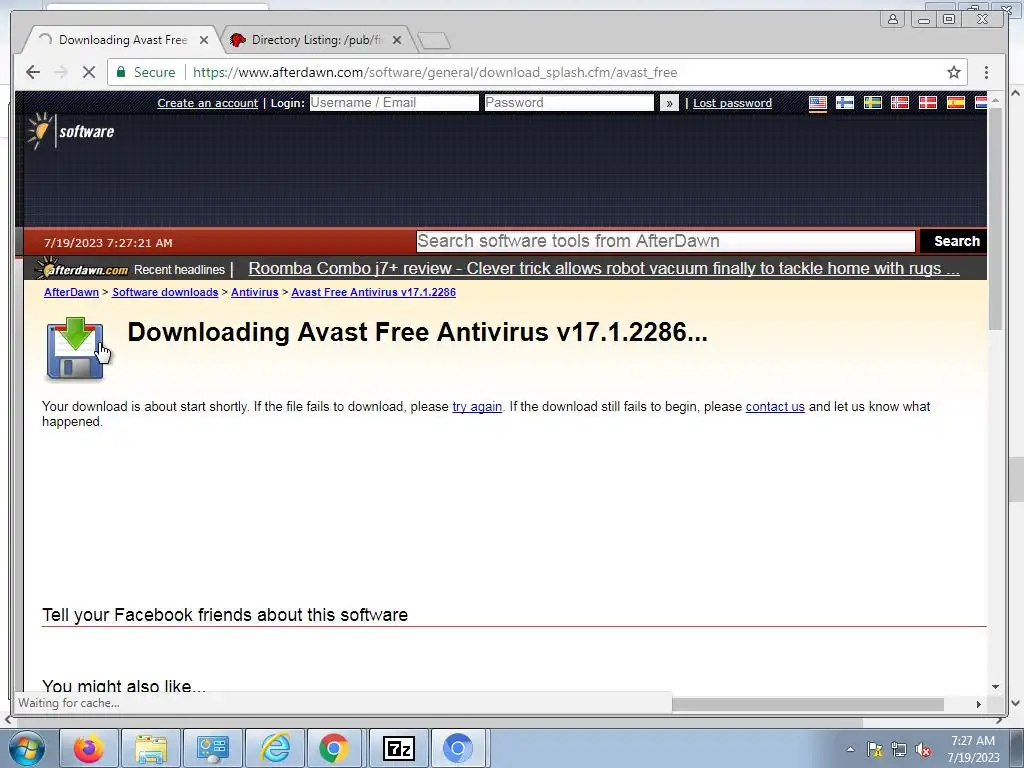Click the contact us link
1024x768 pixels.
[x=775, y=406]
